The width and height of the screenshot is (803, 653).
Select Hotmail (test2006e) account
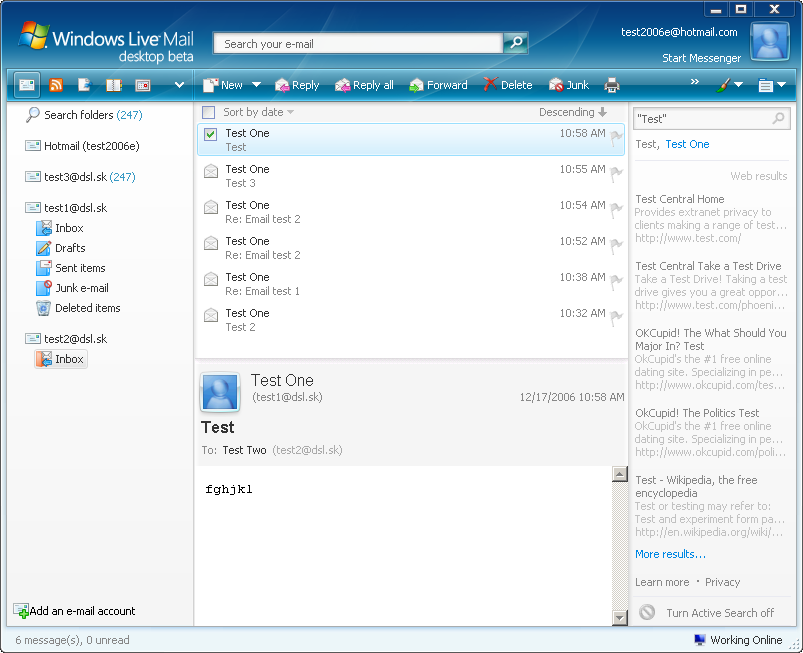point(82,146)
